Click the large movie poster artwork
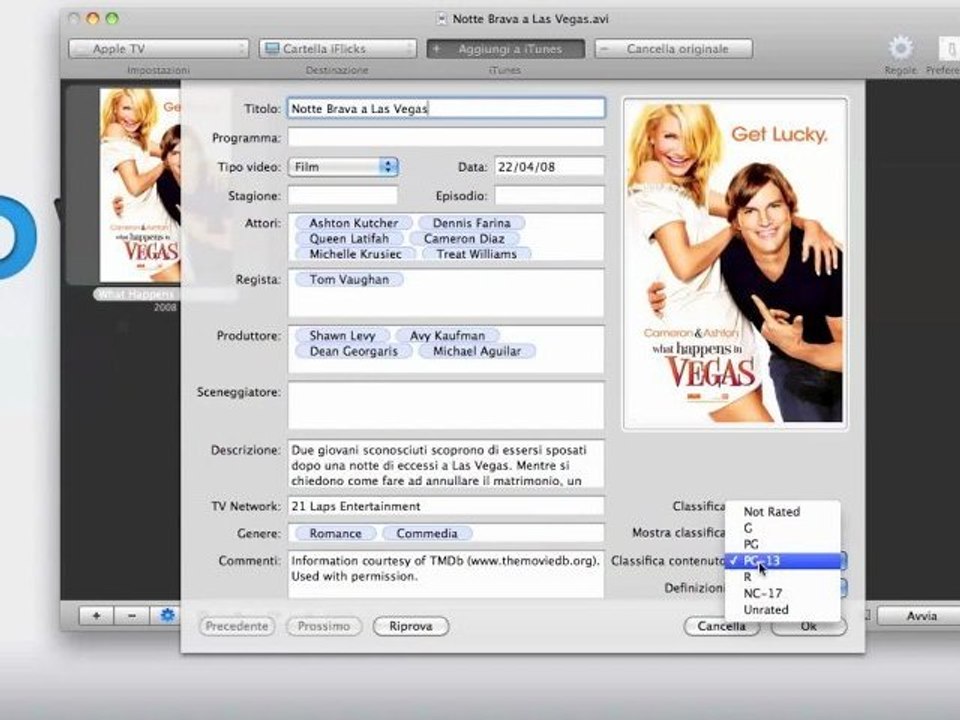The width and height of the screenshot is (960, 720). (735, 263)
